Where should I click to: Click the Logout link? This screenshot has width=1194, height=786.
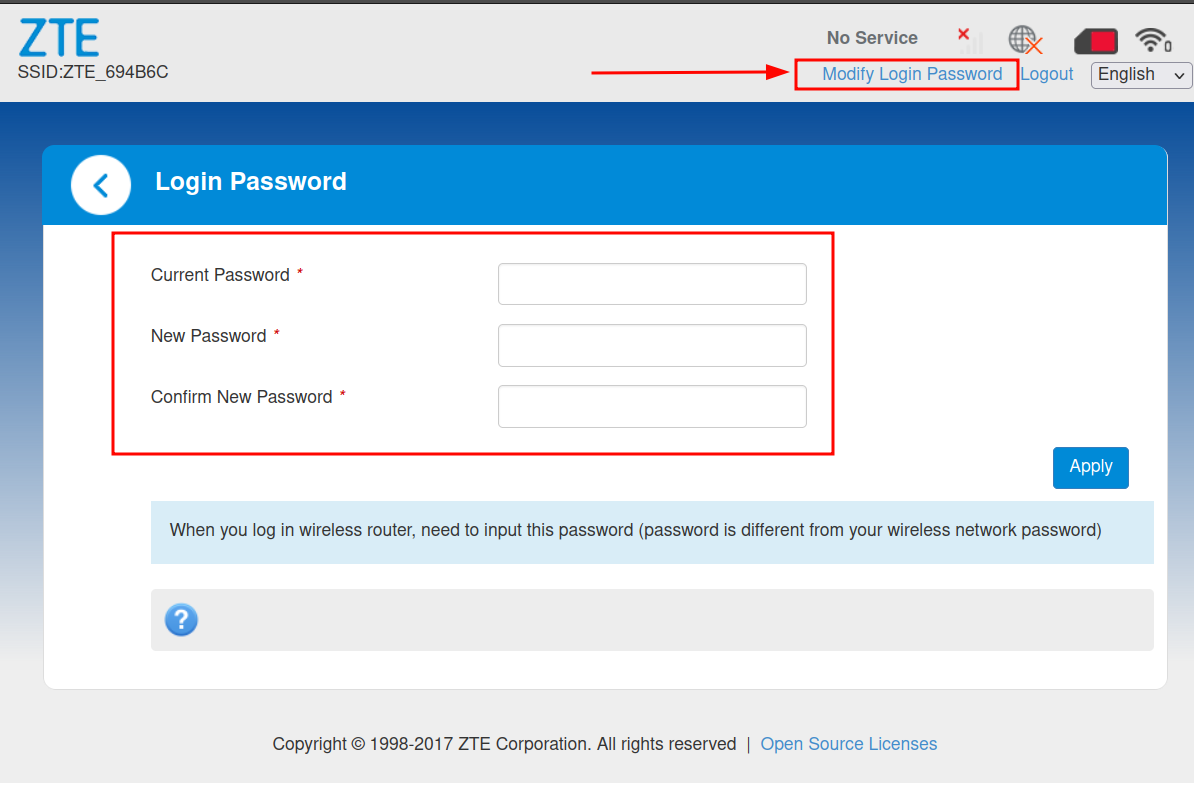tap(1046, 74)
